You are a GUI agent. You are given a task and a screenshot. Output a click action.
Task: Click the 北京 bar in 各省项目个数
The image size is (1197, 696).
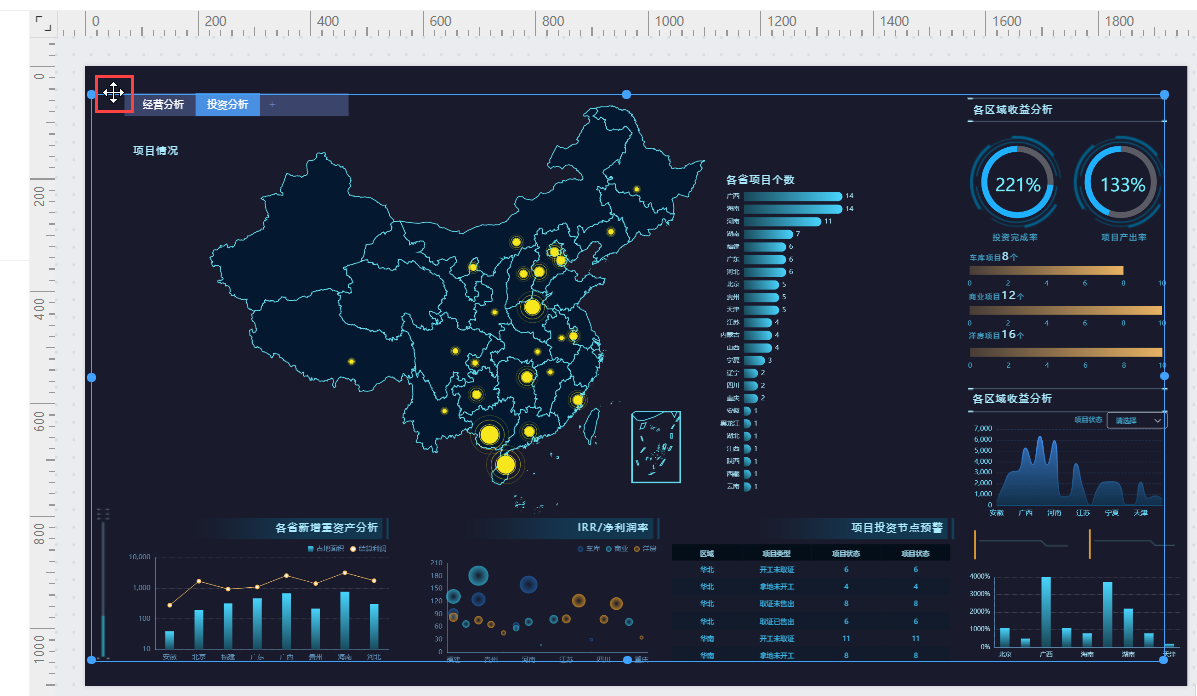pyautogui.click(x=762, y=285)
